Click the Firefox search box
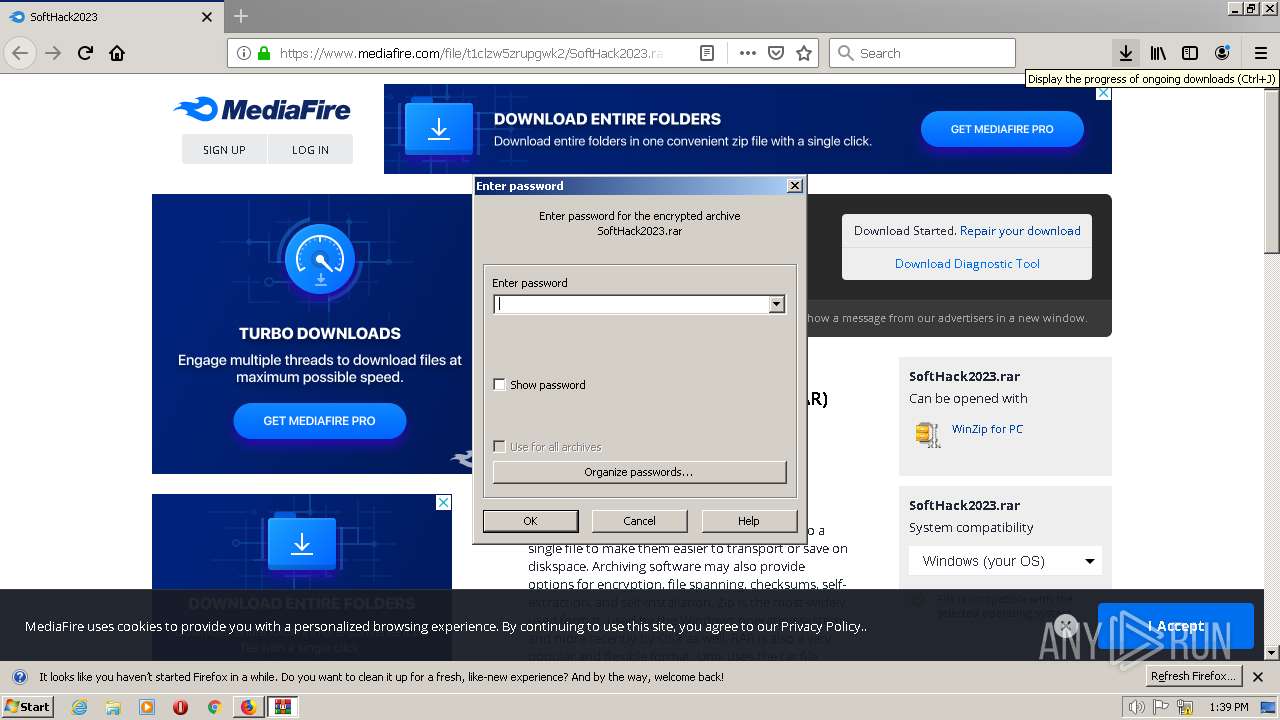1280x720 pixels. tap(922, 53)
